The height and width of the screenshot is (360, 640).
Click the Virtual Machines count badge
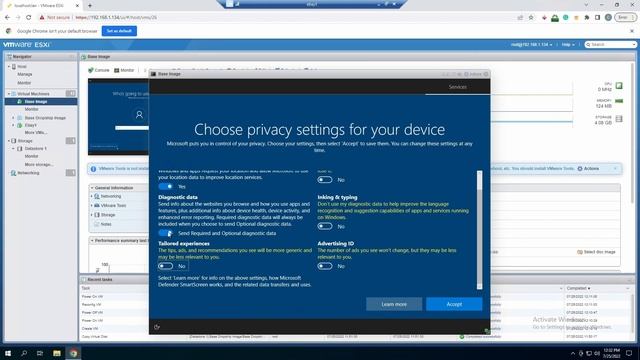(x=71, y=94)
